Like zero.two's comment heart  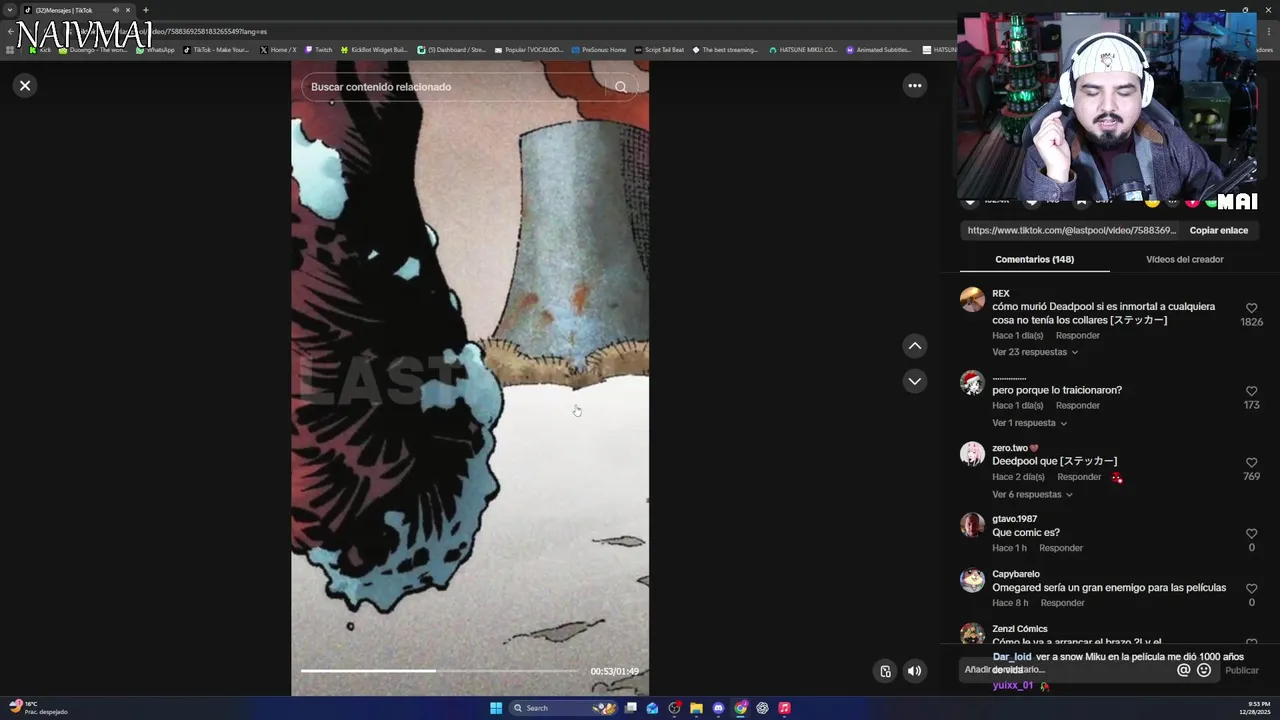tap(1251, 463)
